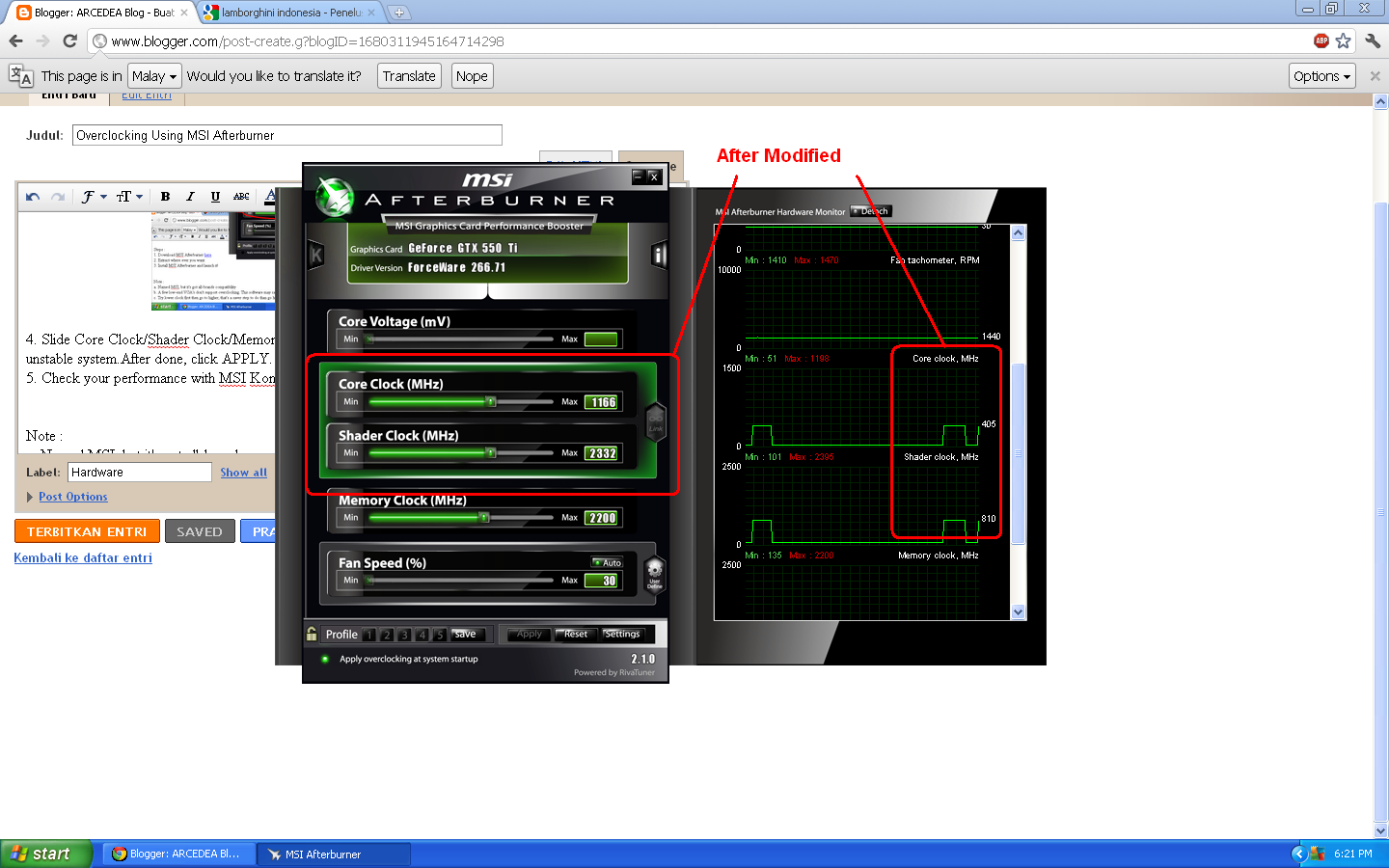This screenshot has height=868, width=1389.
Task: Click the Memory Clock slider handle
Action: [484, 518]
